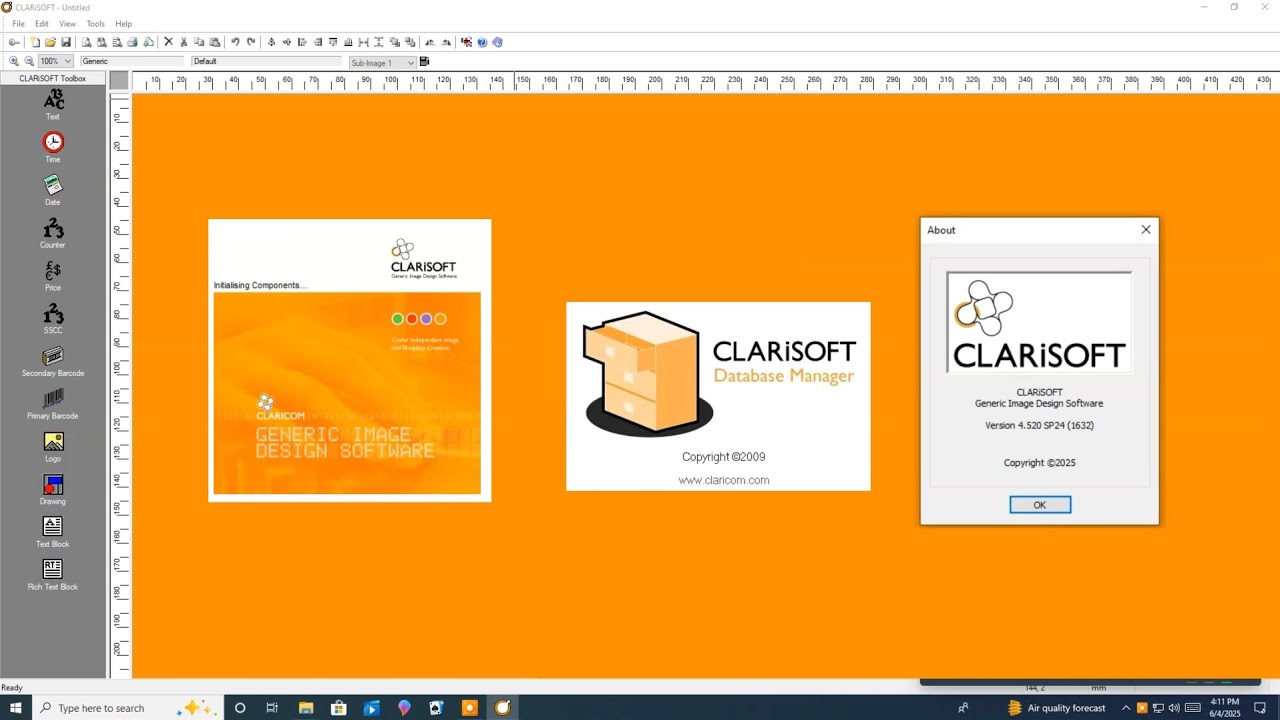The width and height of the screenshot is (1280, 720).
Task: Open the Sub-Image 1 dropdown
Action: pos(382,62)
